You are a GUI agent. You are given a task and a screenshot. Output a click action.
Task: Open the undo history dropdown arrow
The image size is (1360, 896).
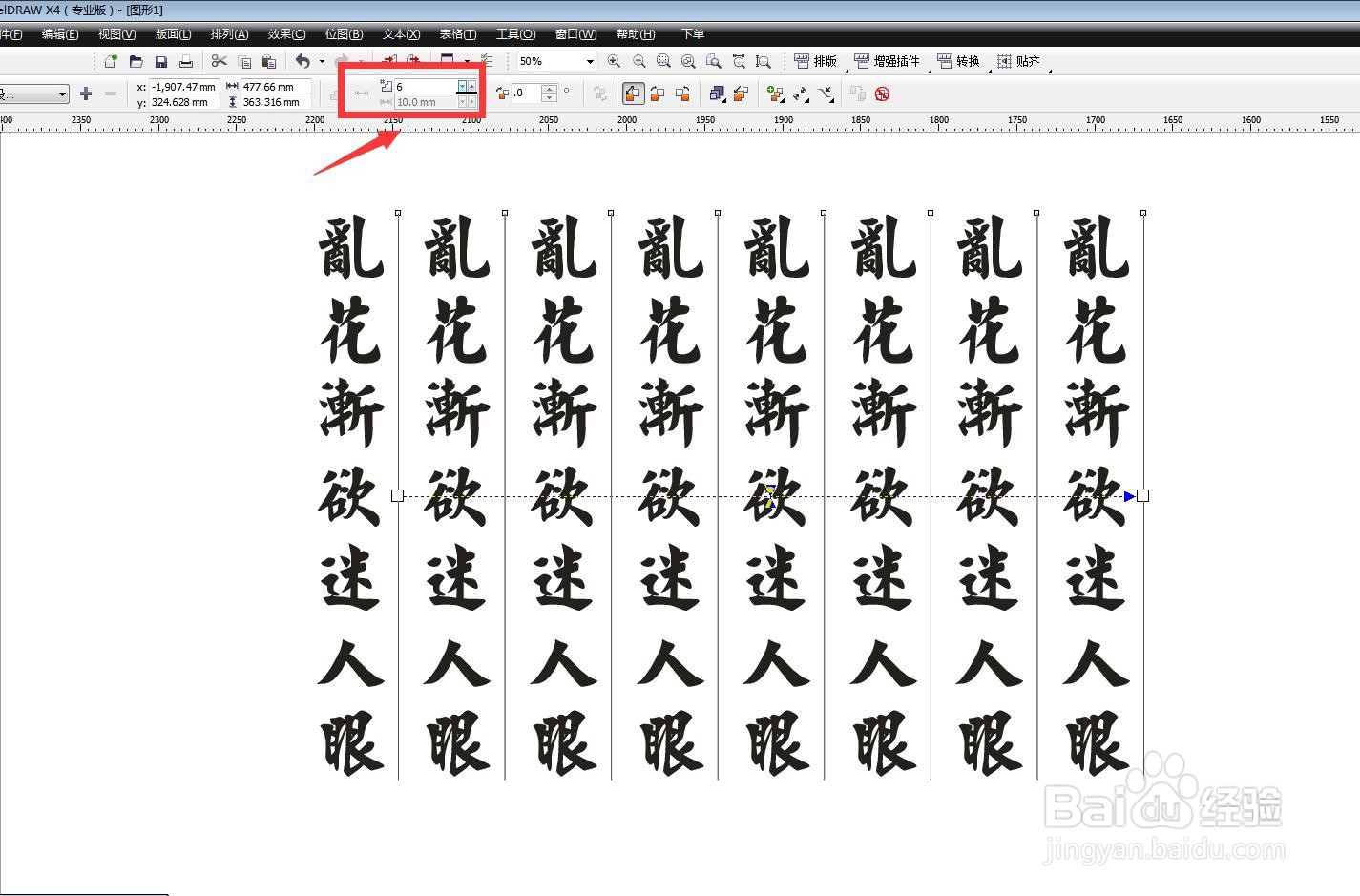pos(322,61)
